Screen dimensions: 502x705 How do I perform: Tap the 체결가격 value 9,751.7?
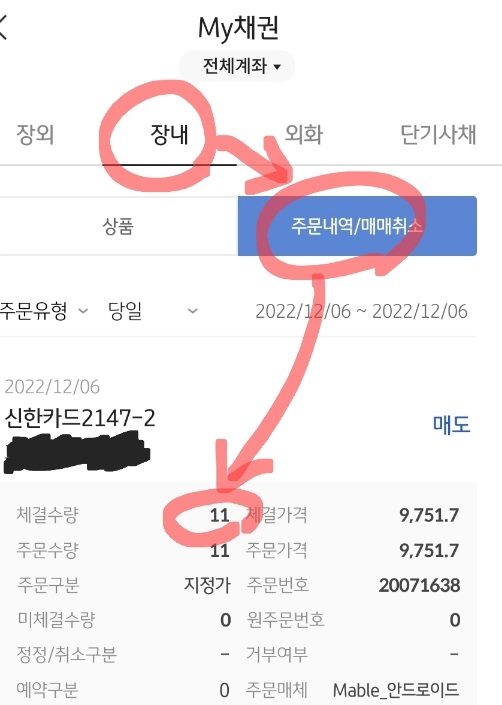tap(429, 515)
